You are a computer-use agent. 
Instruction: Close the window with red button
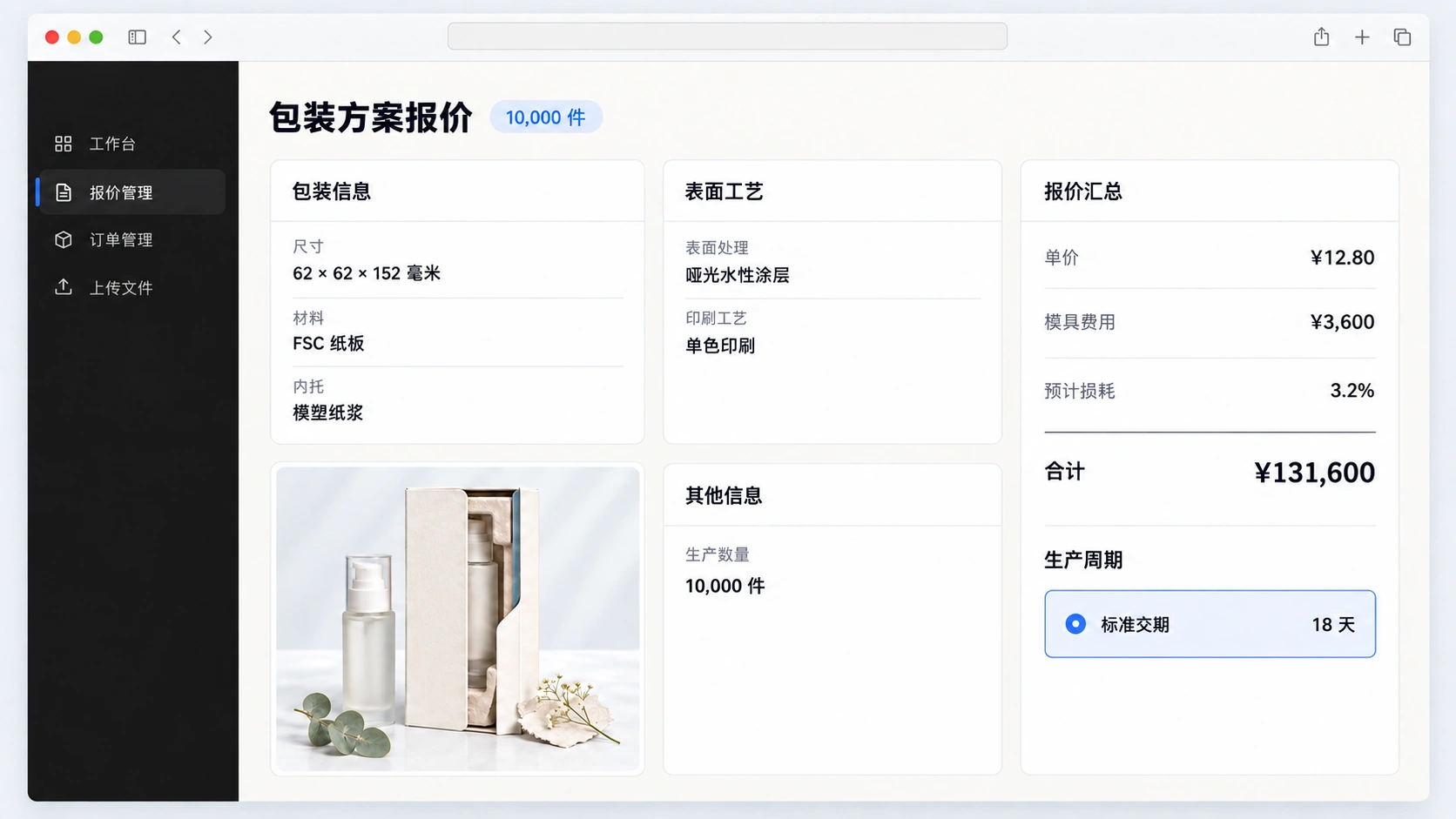[52, 37]
